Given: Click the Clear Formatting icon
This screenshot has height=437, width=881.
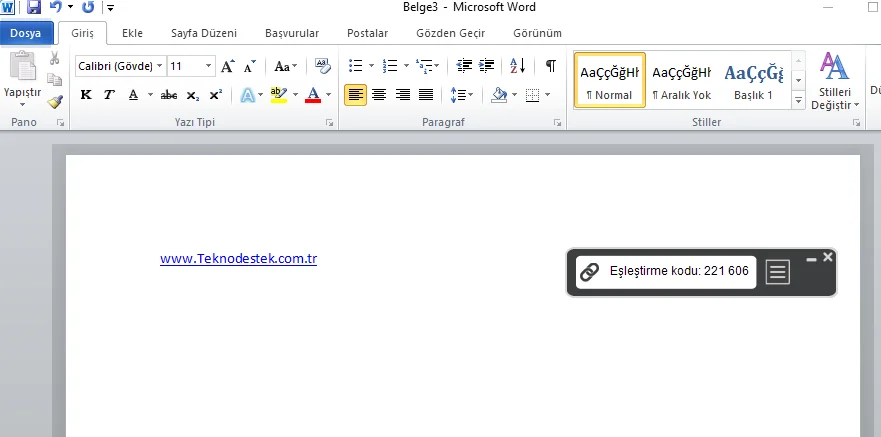Looking at the screenshot, I should click(x=322, y=67).
